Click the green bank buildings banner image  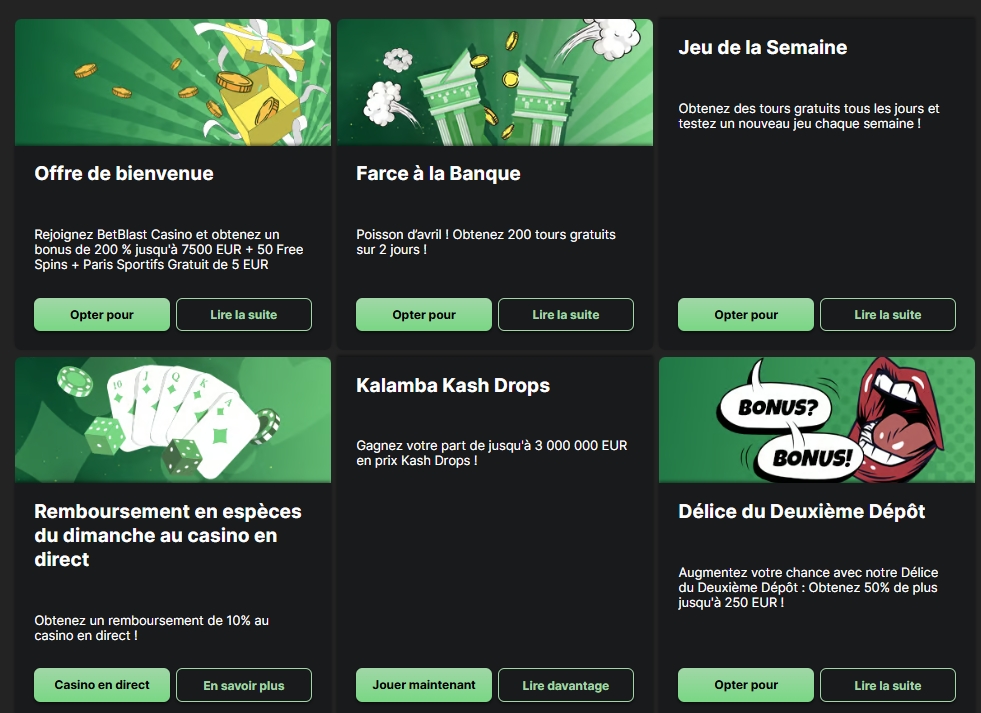coord(495,83)
